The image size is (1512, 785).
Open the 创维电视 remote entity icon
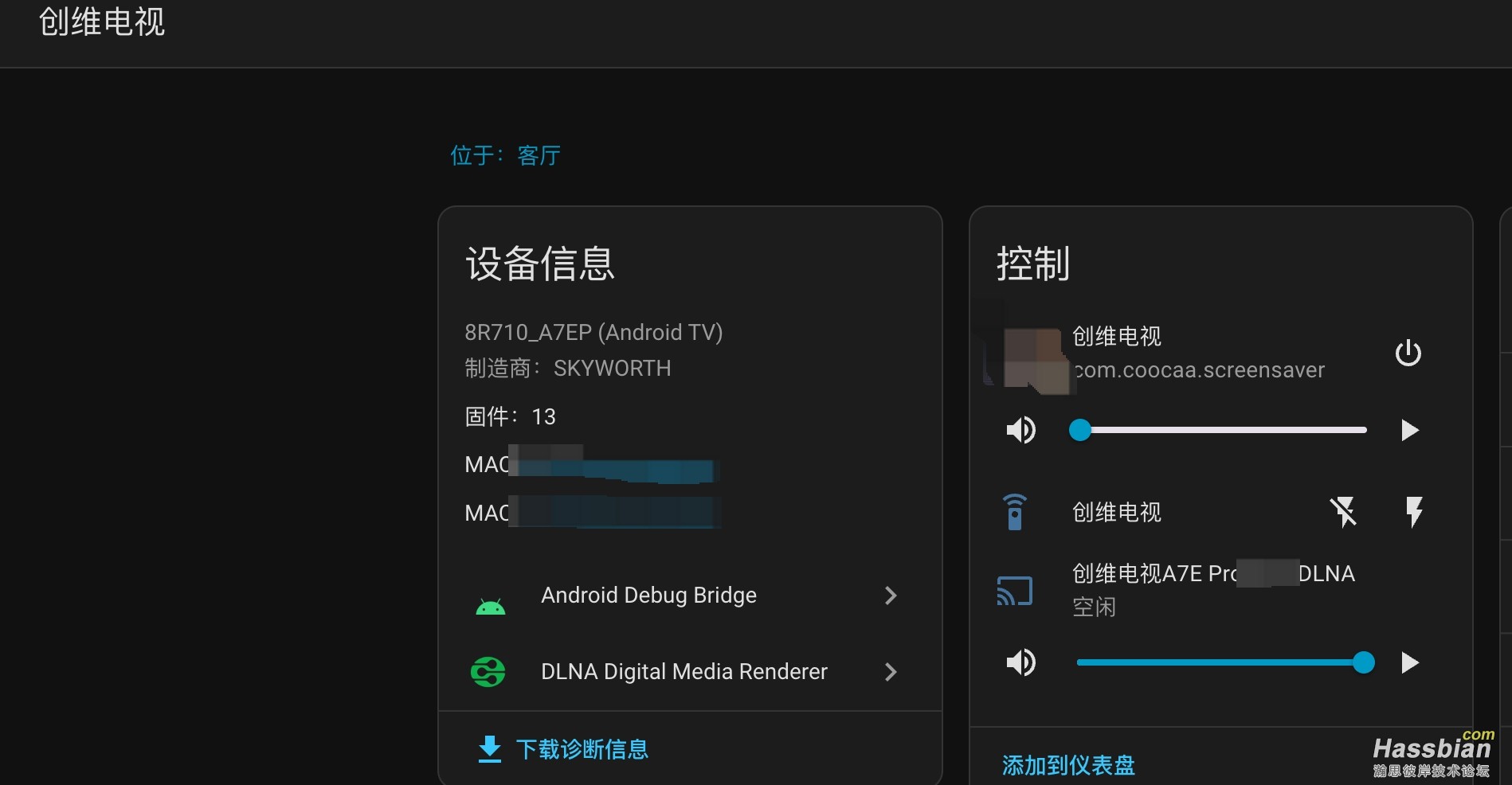click(1014, 512)
